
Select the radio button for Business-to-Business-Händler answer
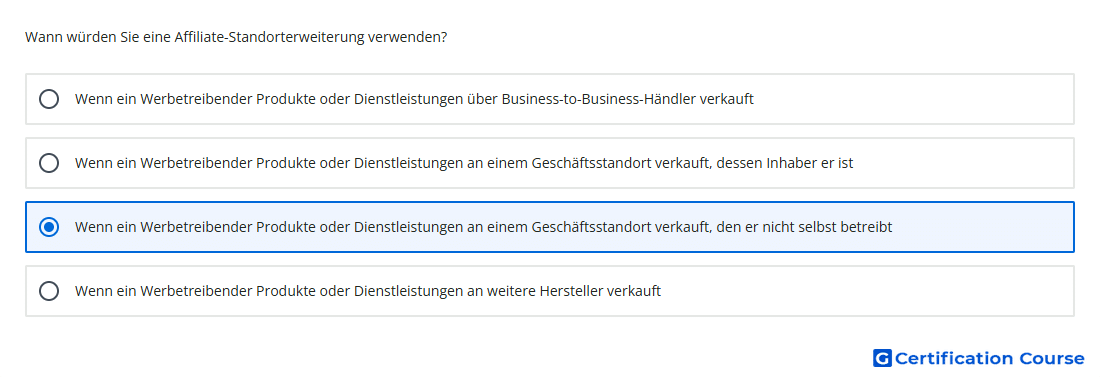click(x=49, y=99)
